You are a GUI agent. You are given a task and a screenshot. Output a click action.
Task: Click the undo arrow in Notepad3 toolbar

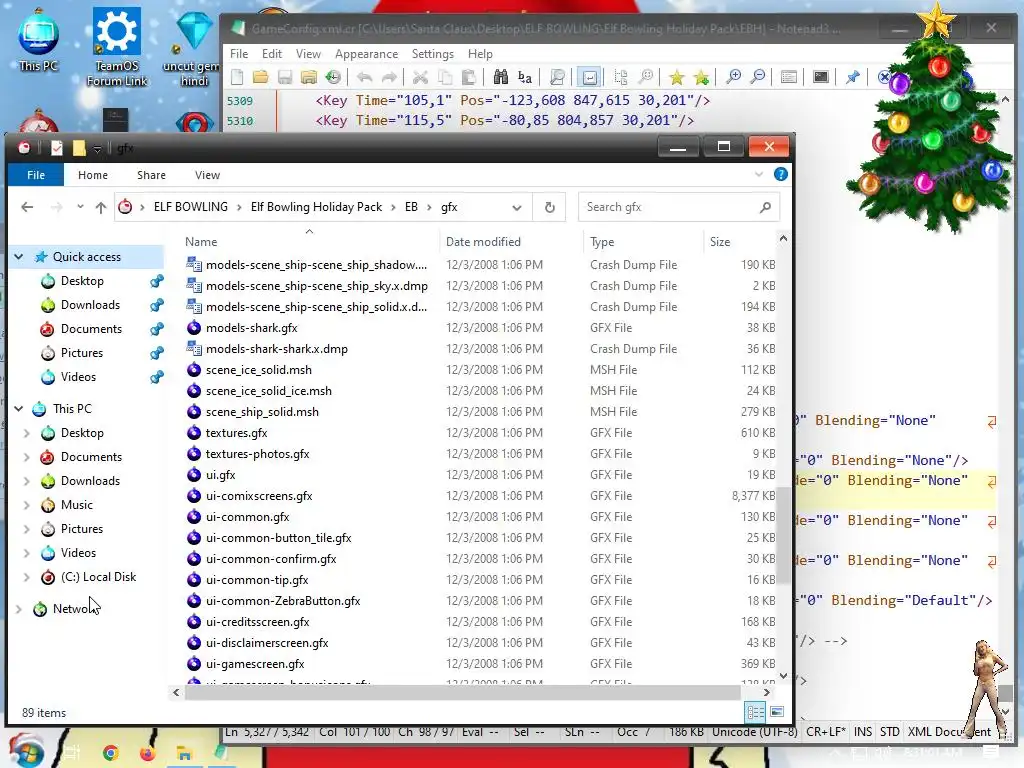tap(364, 78)
